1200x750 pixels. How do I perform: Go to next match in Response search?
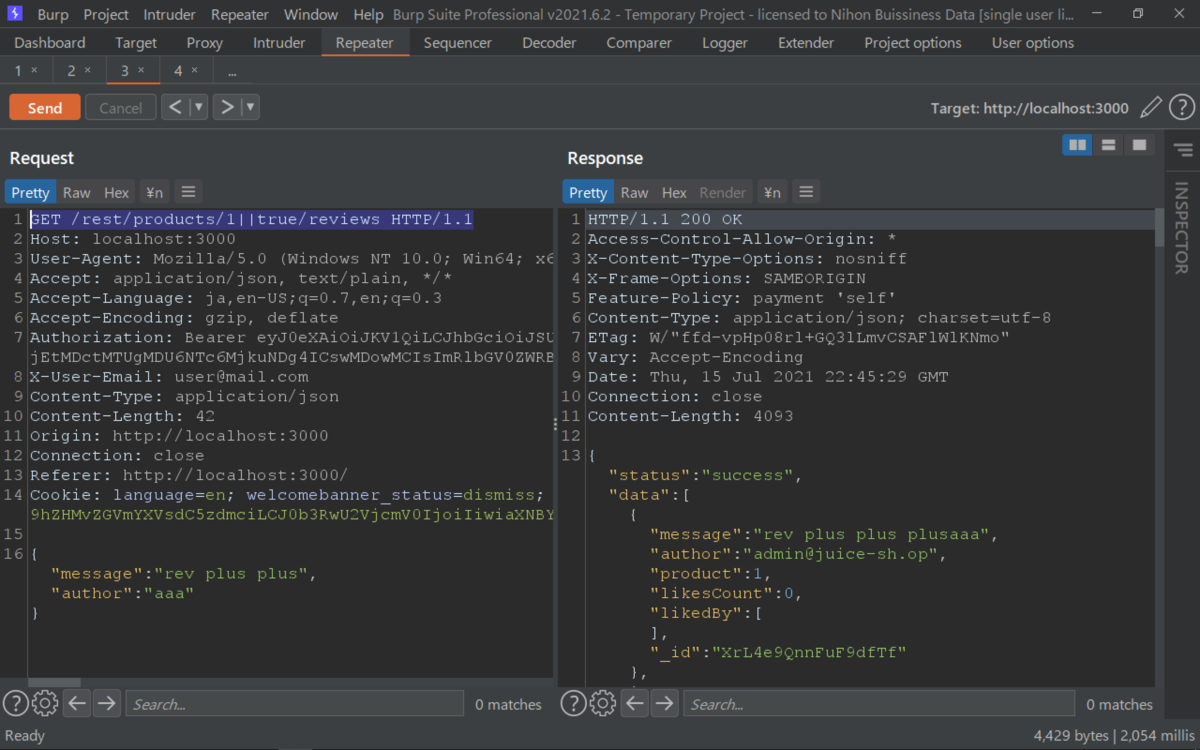664,704
